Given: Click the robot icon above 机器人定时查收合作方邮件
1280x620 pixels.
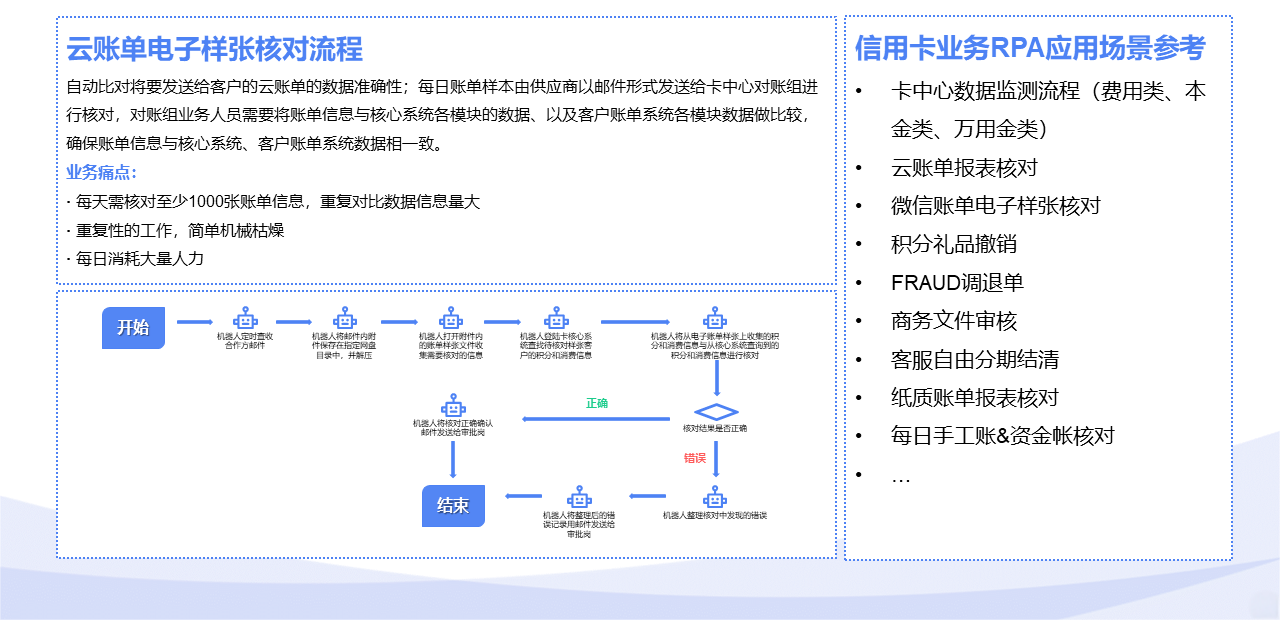Looking at the screenshot, I should click(245, 319).
